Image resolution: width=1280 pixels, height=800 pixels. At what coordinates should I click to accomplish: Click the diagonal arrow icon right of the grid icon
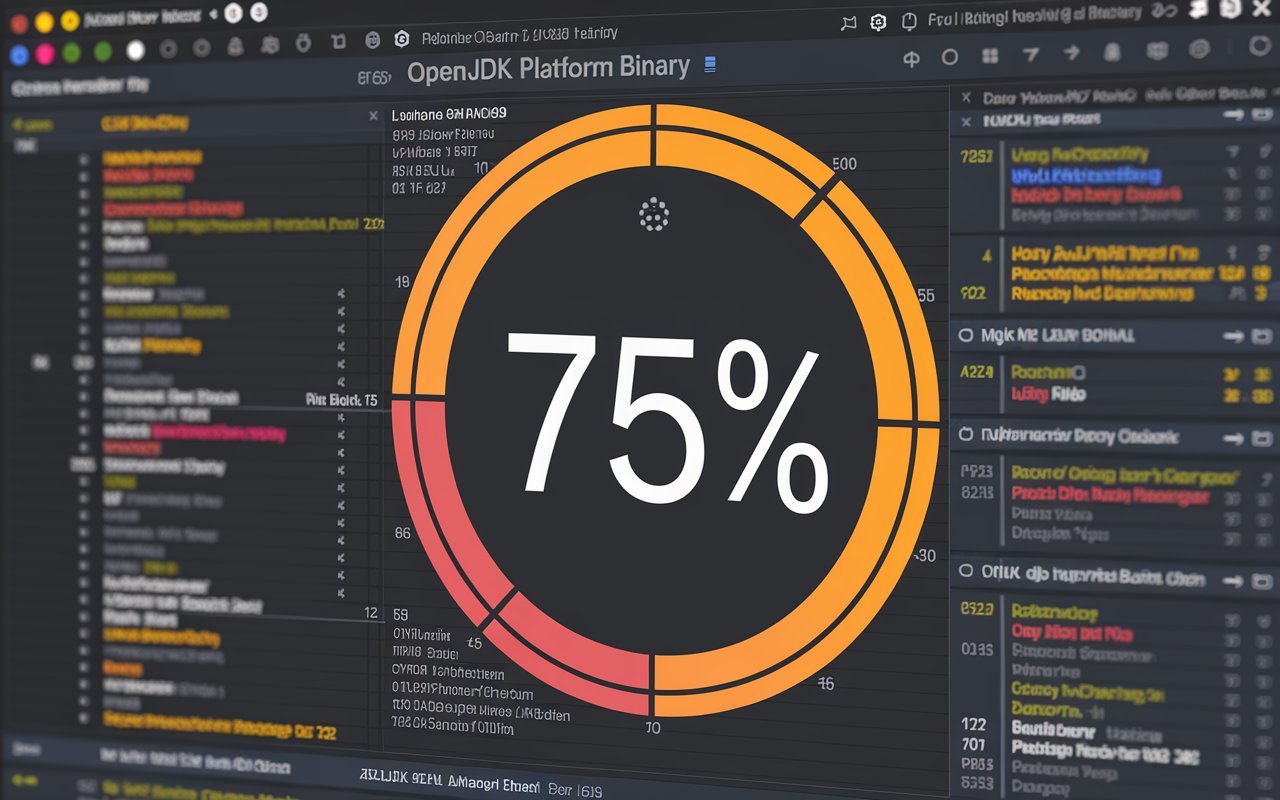click(x=1031, y=55)
